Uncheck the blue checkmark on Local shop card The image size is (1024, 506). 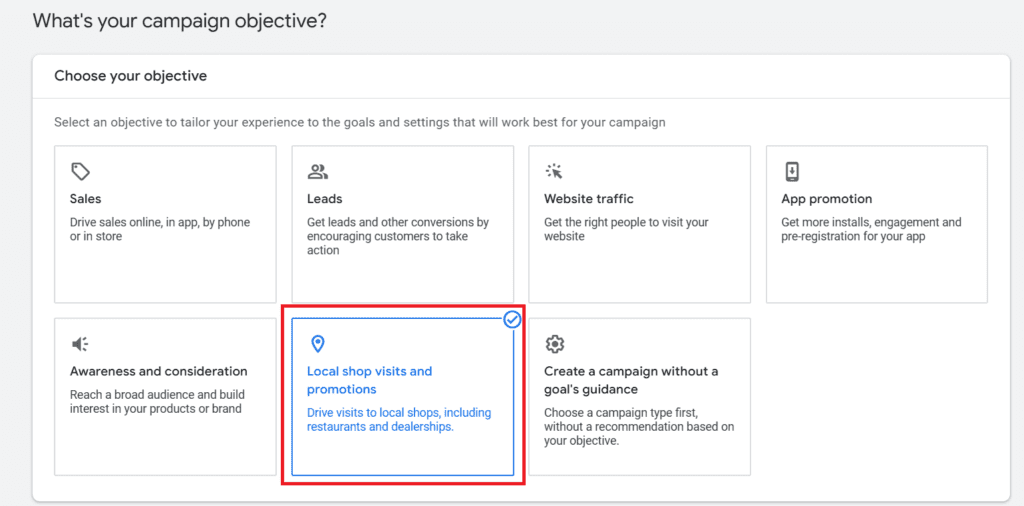512,319
